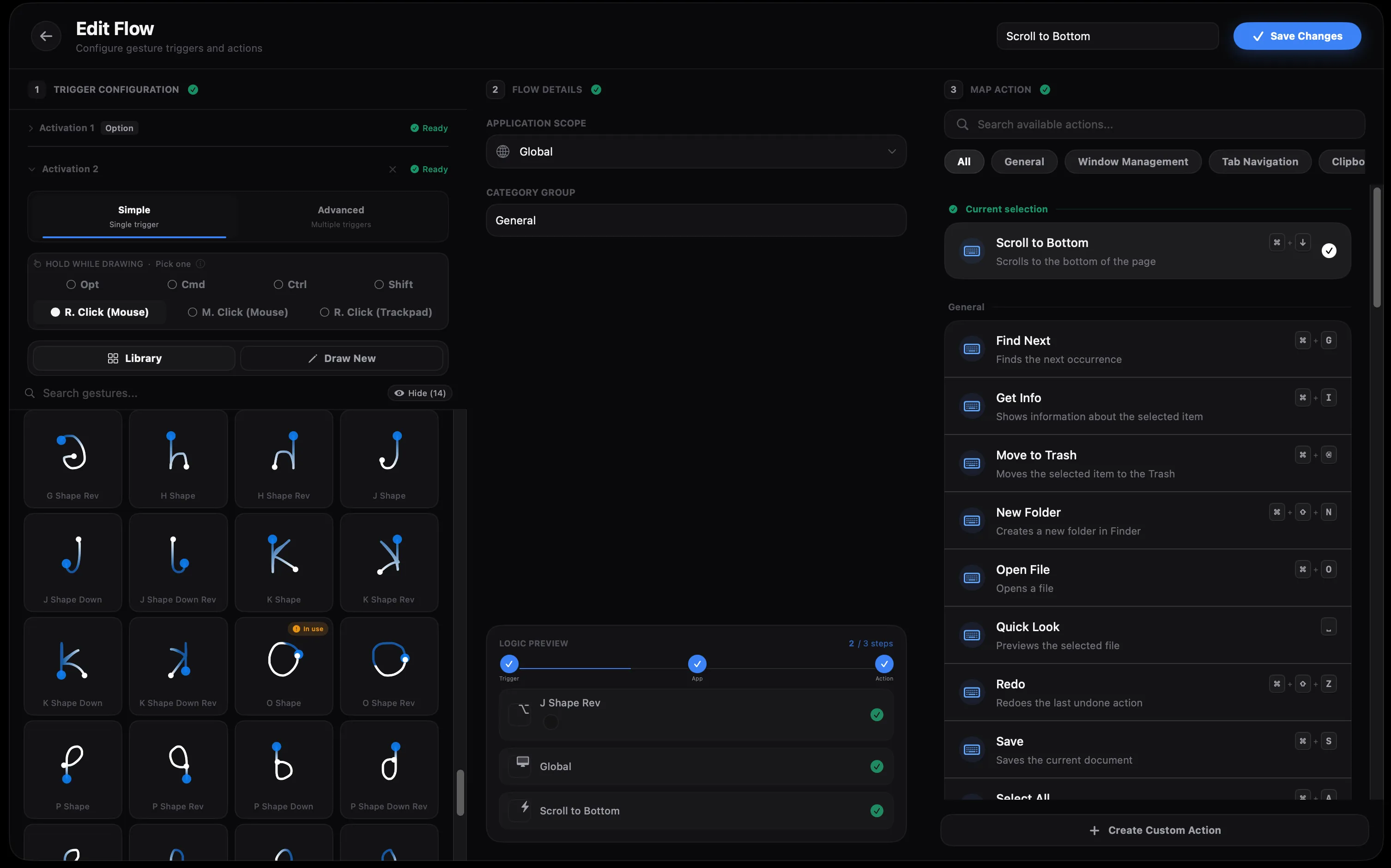
Task: Click Create Custom Action
Action: 1154,830
